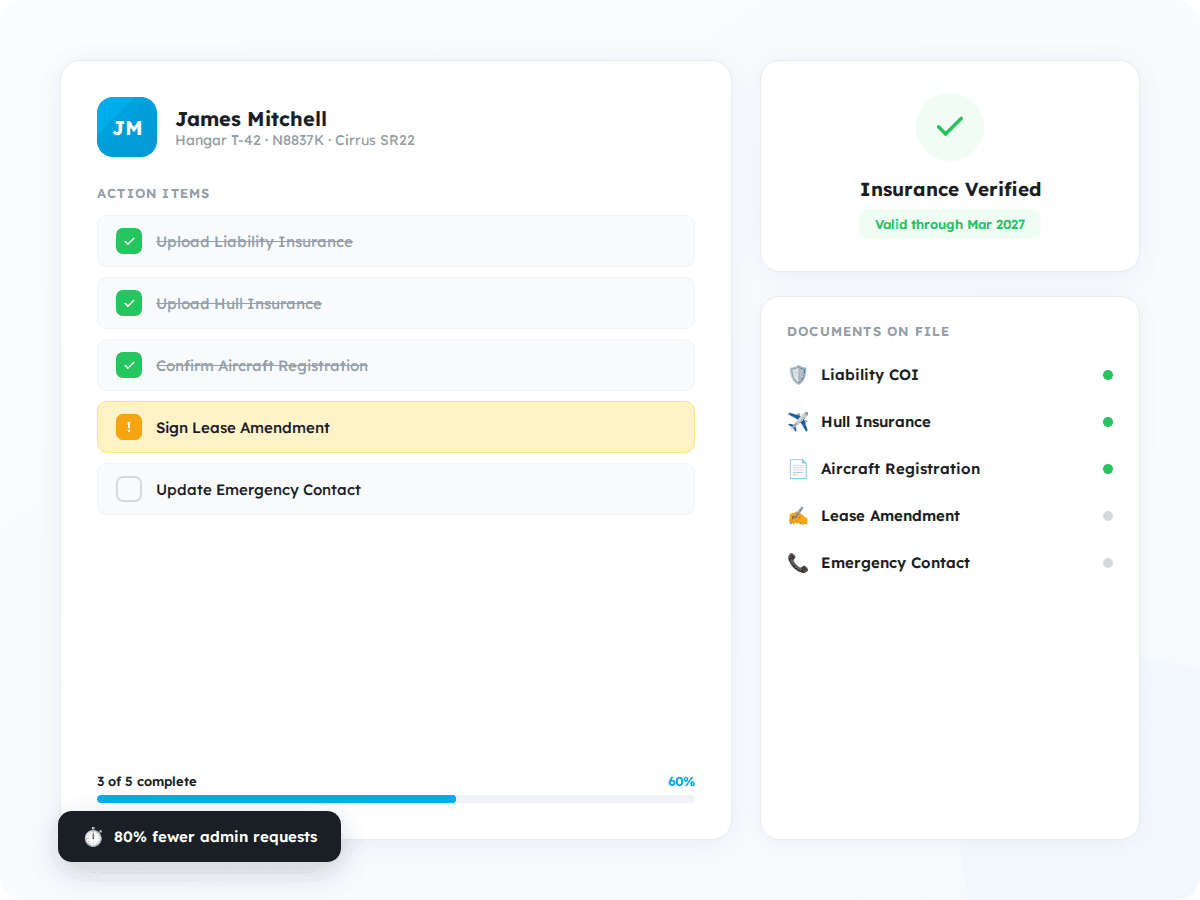This screenshot has height=900, width=1200.
Task: Check off Update Emergency Contact
Action: click(128, 489)
